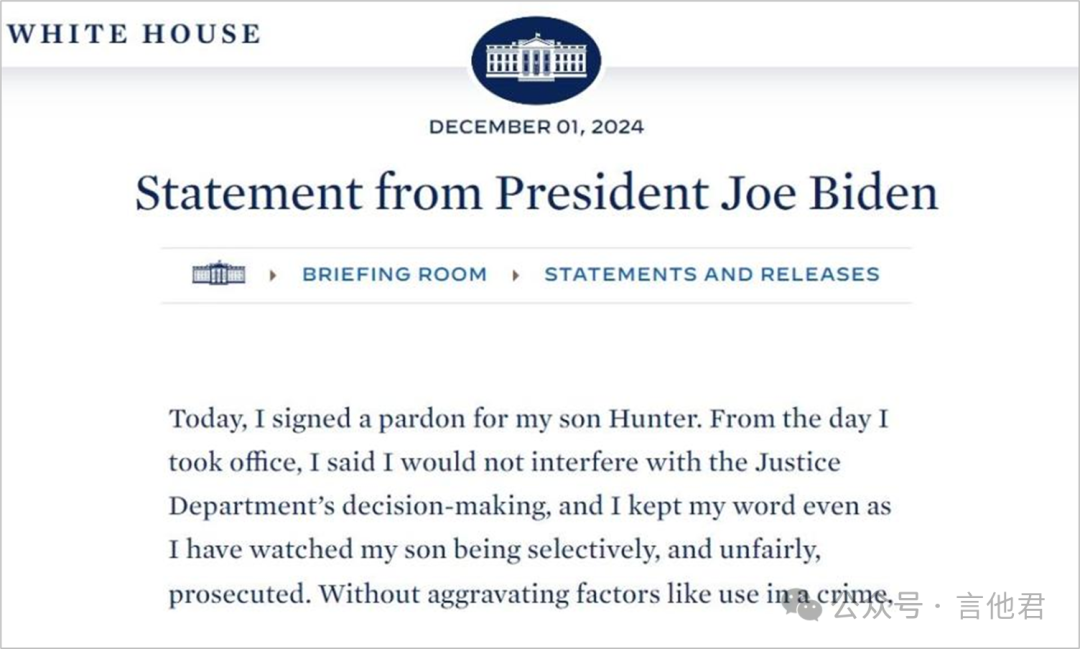Open the breadcrumb home White House icon

218,274
